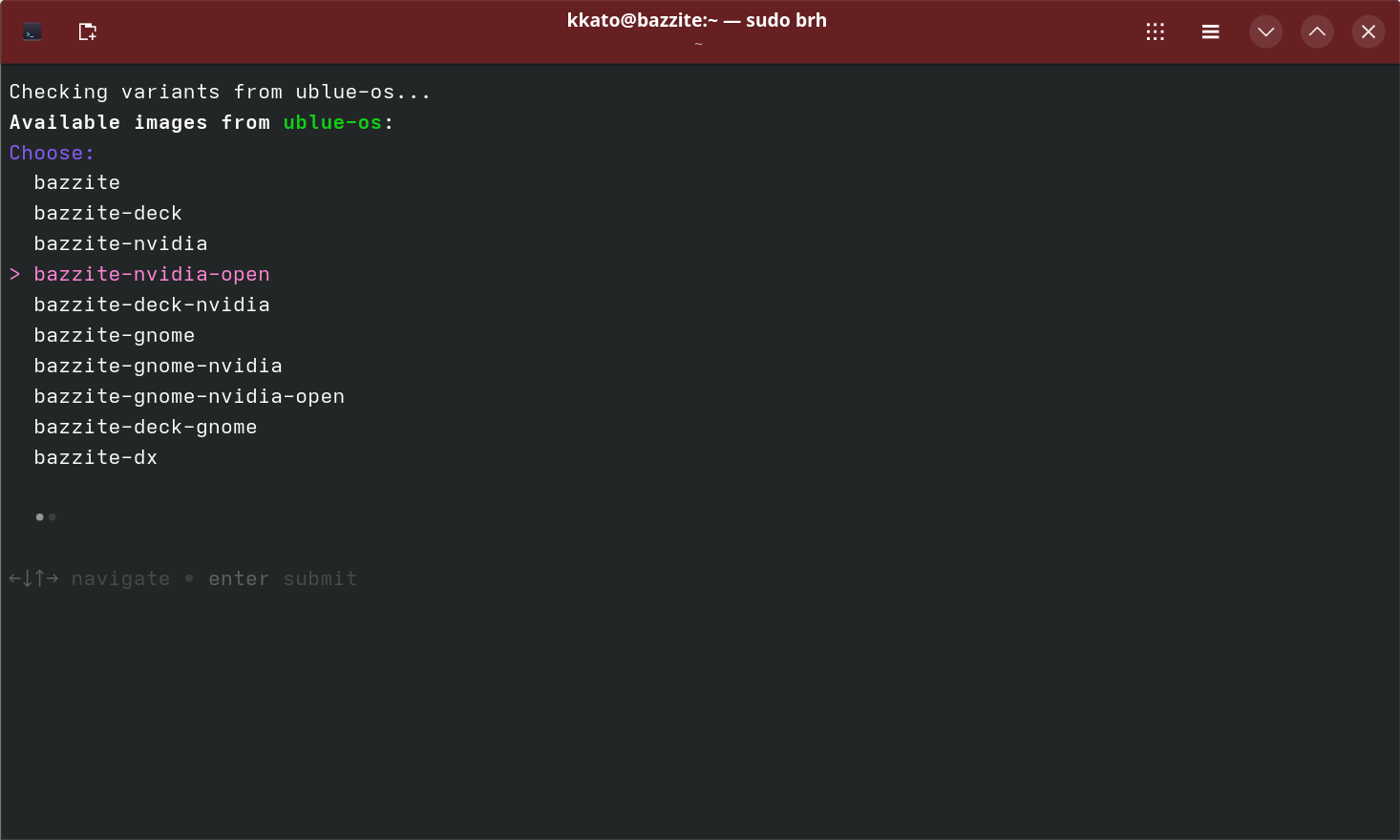Screen dimensions: 1400x840
Task: Select the bazzite-deck image variant
Action: tap(108, 213)
